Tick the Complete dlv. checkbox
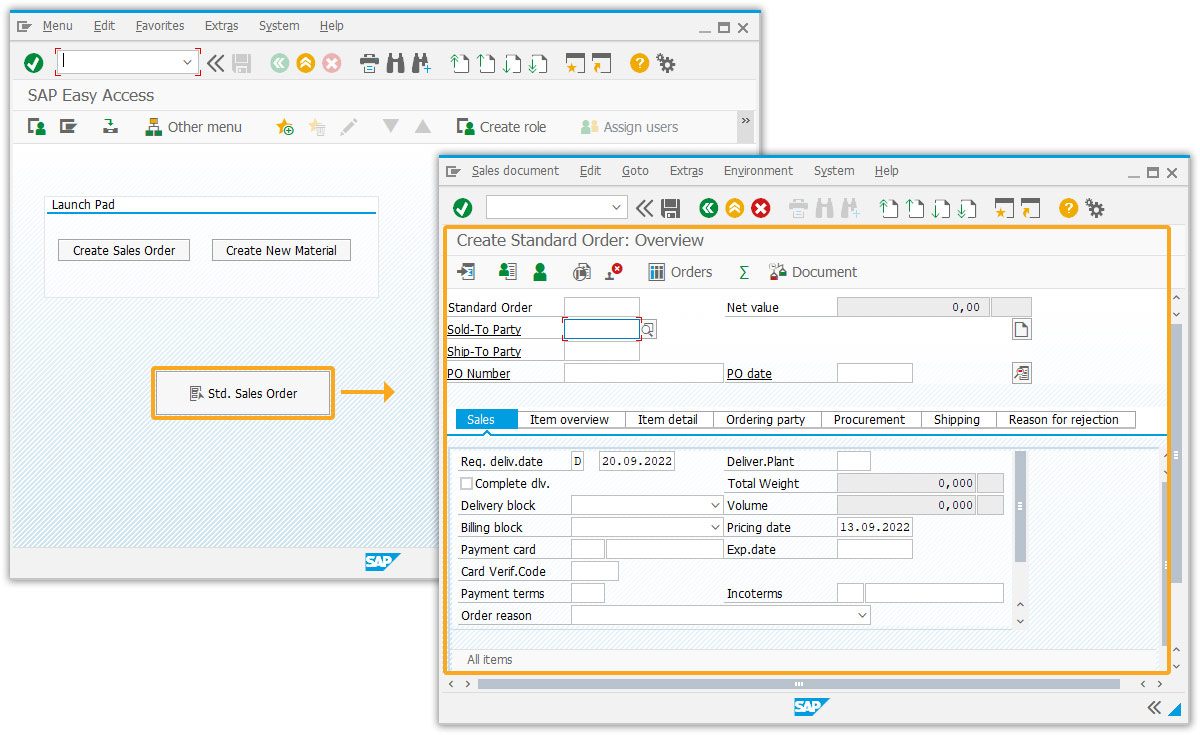 (467, 484)
